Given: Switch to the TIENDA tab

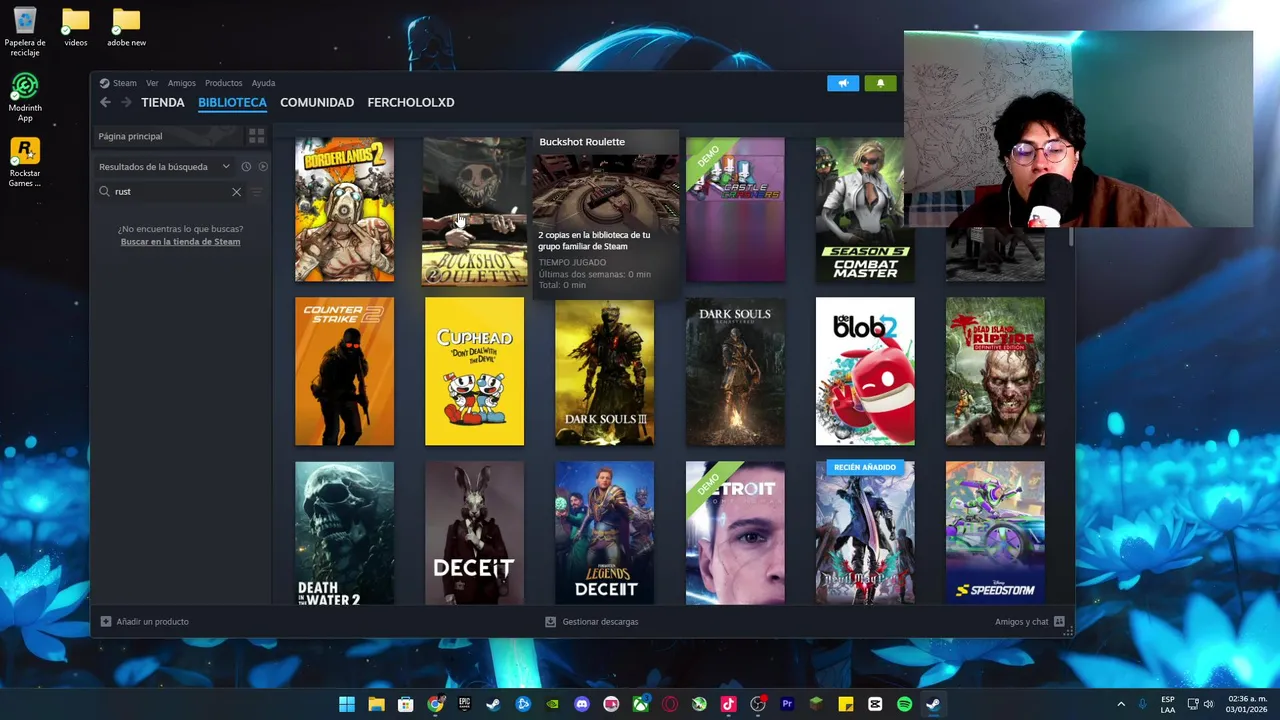Looking at the screenshot, I should pos(163,102).
